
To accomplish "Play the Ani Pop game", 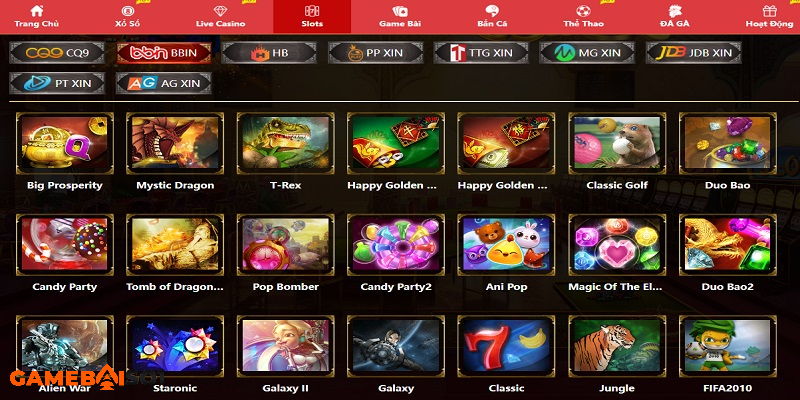I will coord(506,244).
